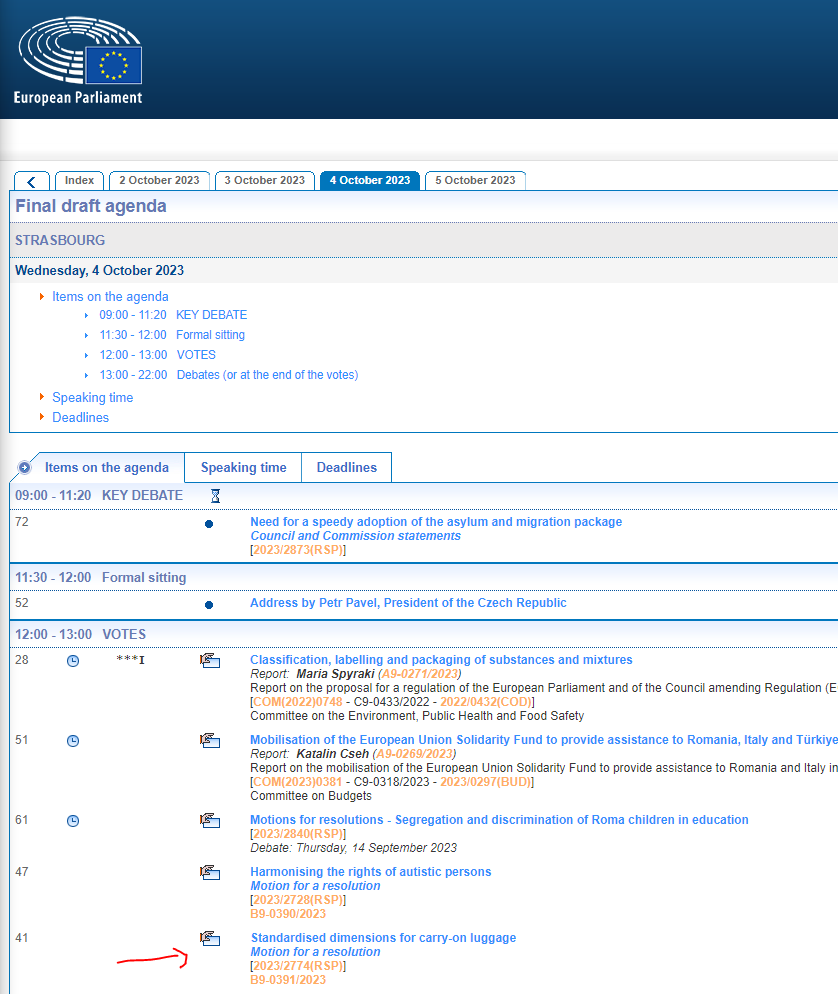The height and width of the screenshot is (994, 838).
Task: Expand the Speaking time outline entry
Action: point(92,397)
